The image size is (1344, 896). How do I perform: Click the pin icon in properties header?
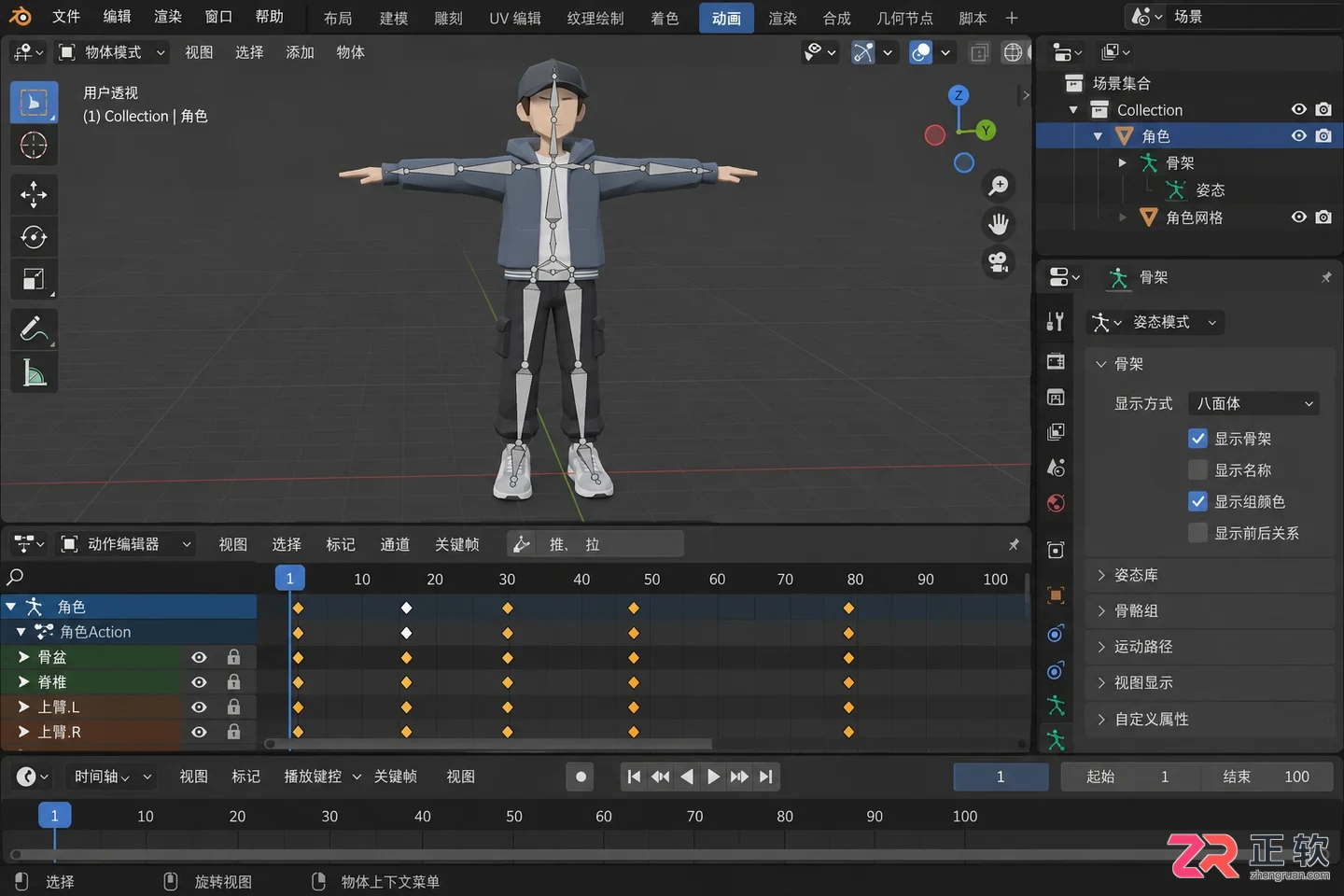tap(1325, 277)
